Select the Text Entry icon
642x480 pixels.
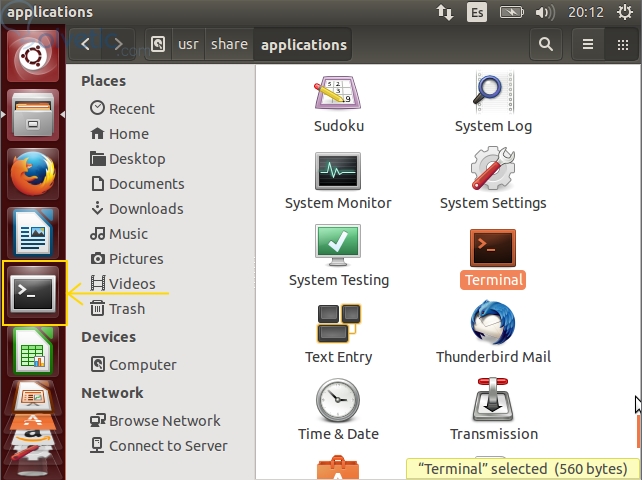pyautogui.click(x=339, y=324)
